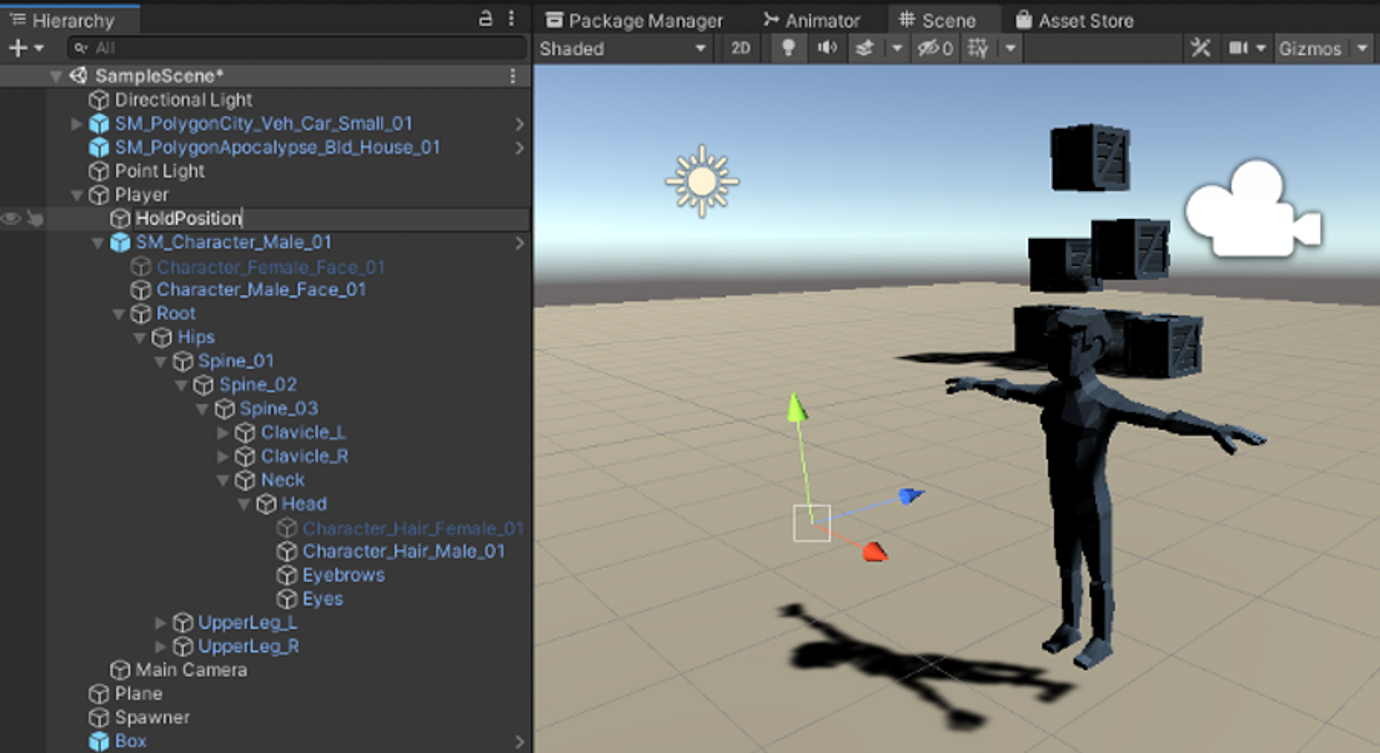Click the Box prefab blue cube icon
Screen dimensions: 1380x753
[x=98, y=742]
